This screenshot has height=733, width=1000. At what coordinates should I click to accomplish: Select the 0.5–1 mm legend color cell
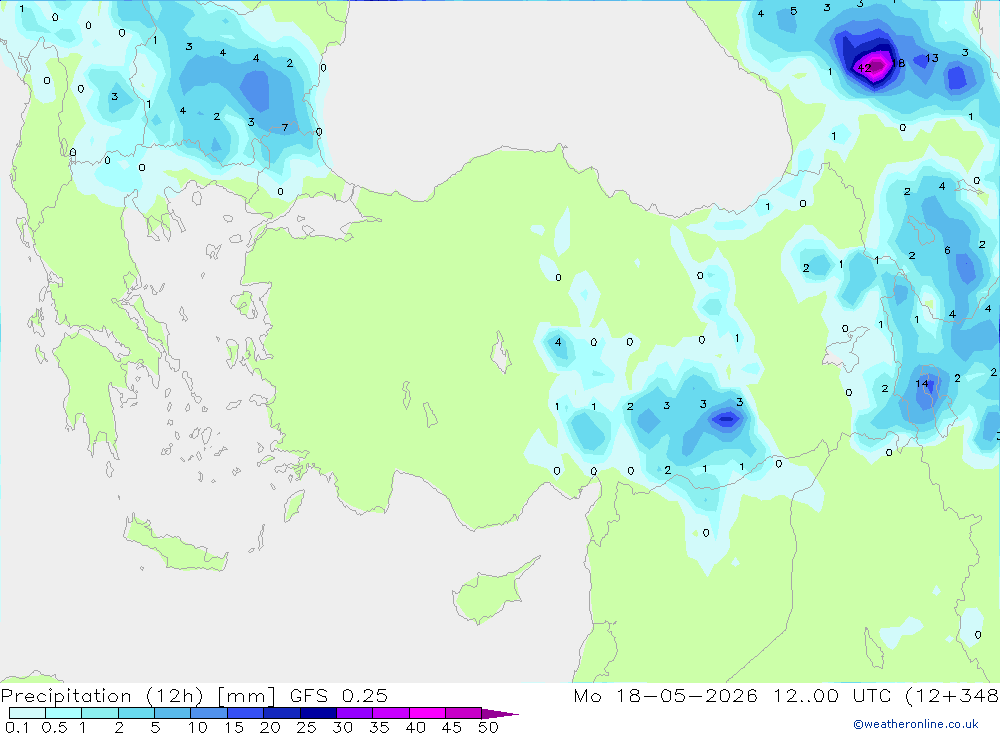[x=64, y=713]
